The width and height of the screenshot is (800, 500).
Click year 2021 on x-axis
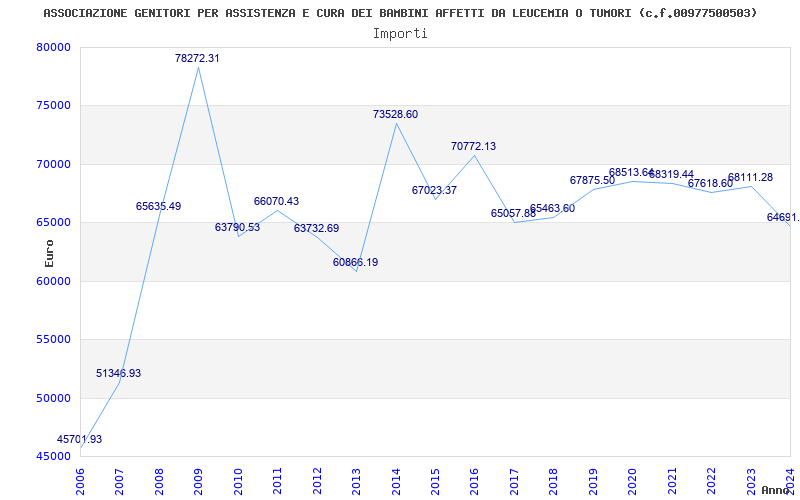[672, 481]
